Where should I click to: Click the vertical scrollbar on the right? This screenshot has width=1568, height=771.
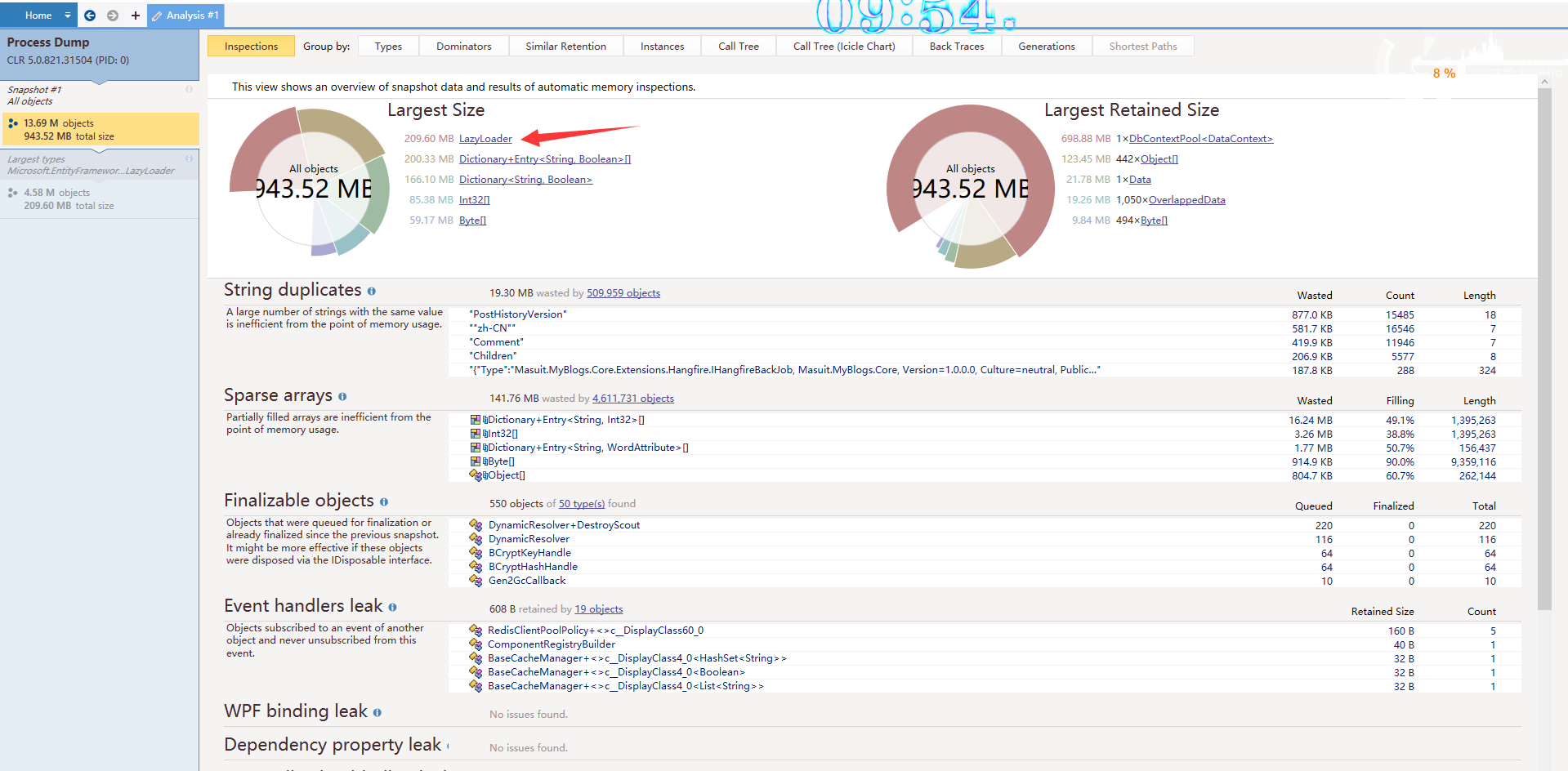click(x=1543, y=343)
